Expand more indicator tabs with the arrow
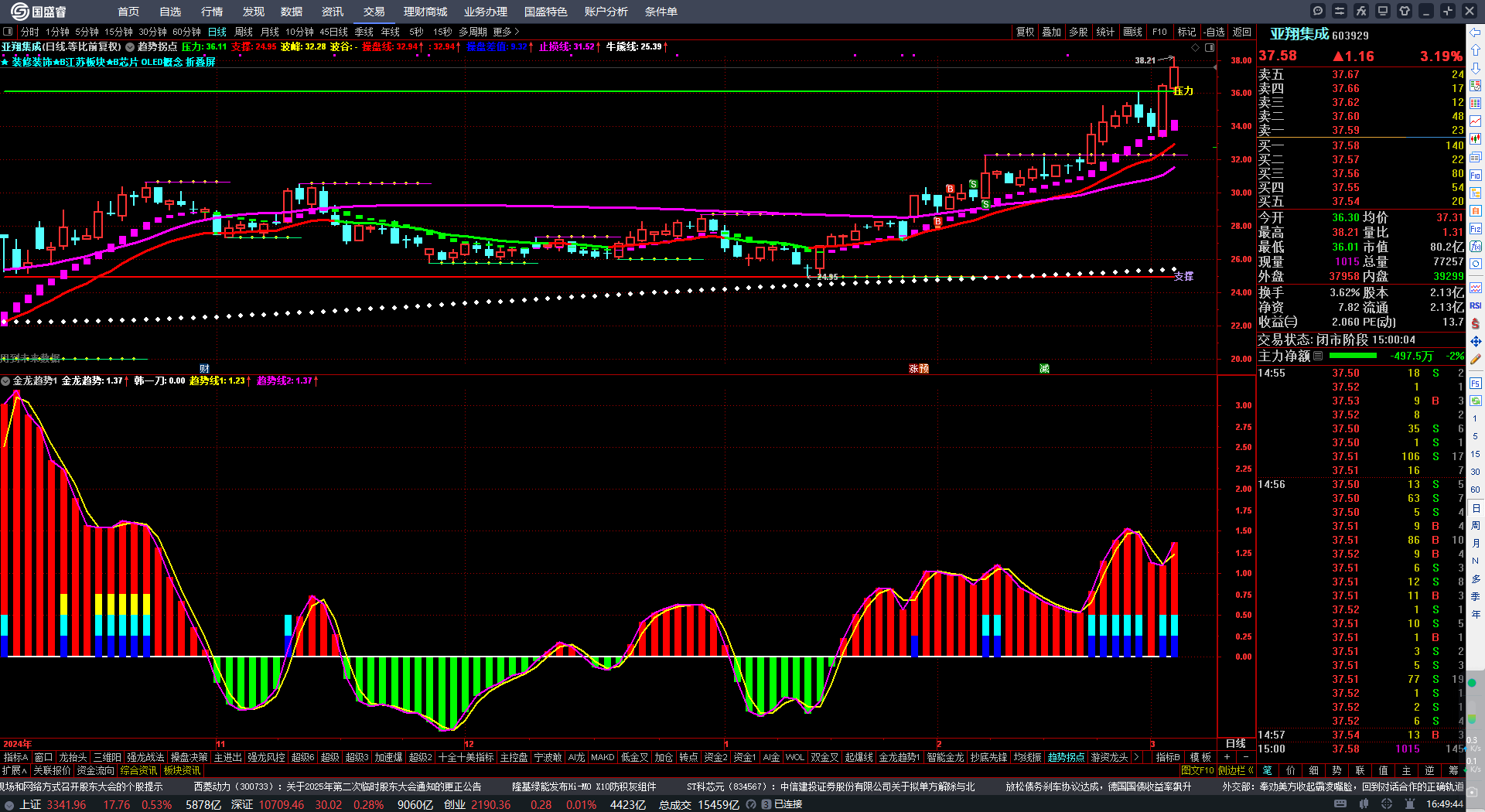1485x812 pixels. click(x=1135, y=757)
